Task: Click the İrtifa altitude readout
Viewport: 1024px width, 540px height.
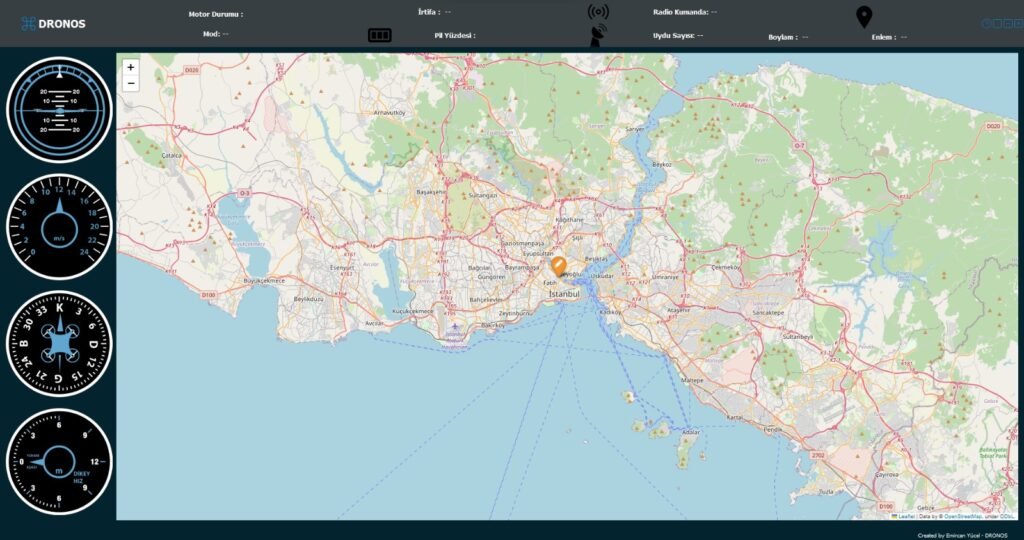Action: tap(429, 12)
